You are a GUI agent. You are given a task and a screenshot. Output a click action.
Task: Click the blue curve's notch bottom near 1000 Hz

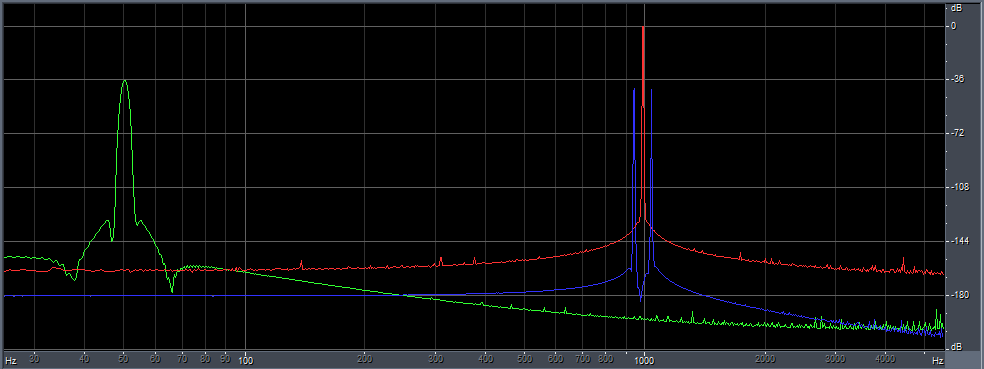pyautogui.click(x=640, y=301)
